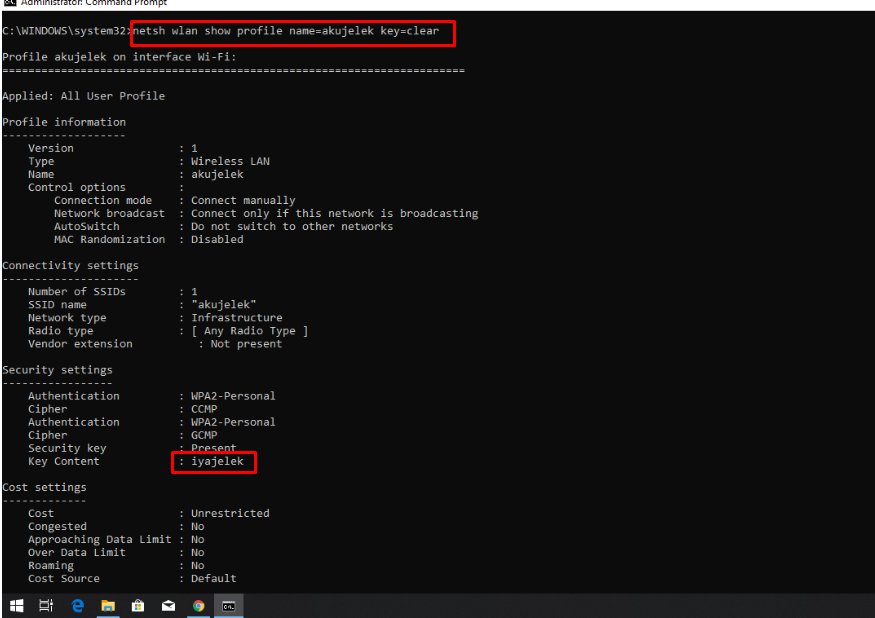Click the SSID name value "akujelek"
Image resolution: width=875 pixels, height=618 pixels.
pos(224,305)
